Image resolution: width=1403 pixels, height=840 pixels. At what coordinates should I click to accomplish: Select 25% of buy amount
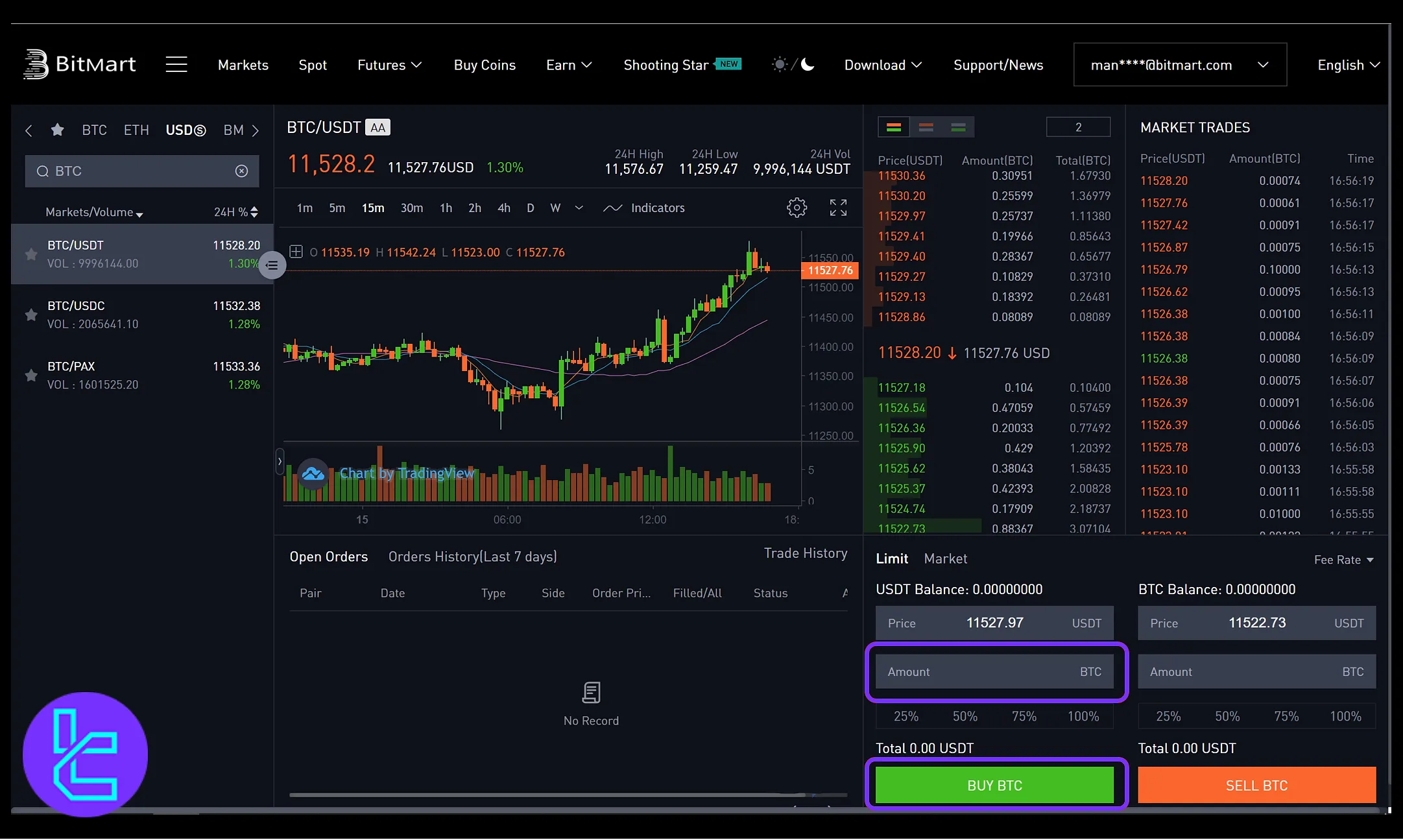coord(905,716)
